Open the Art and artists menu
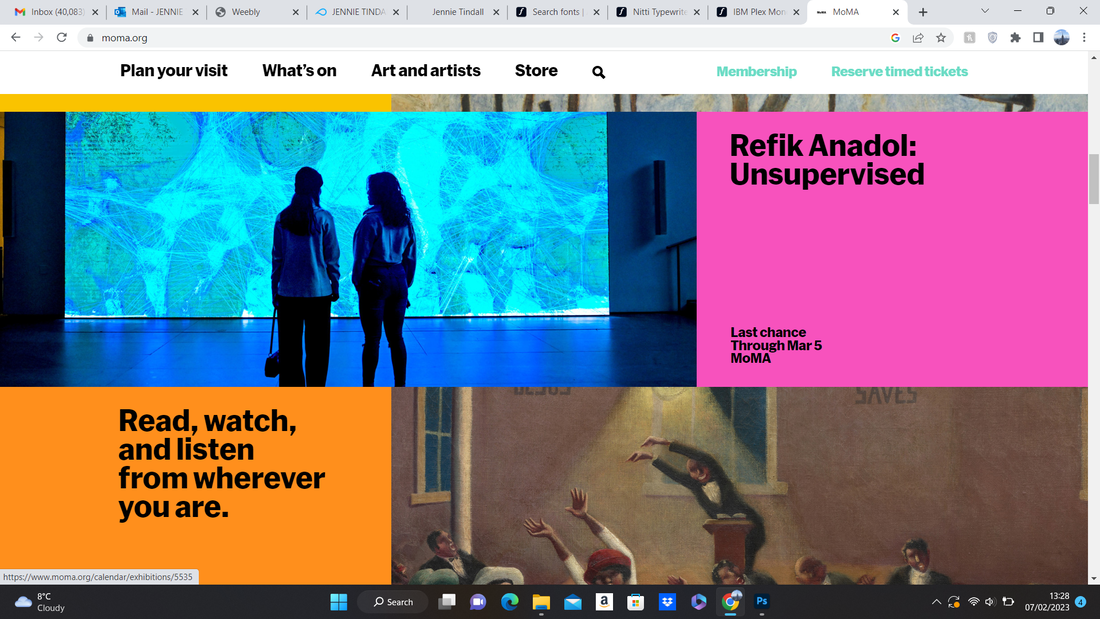Viewport: 1100px width, 619px height. tap(426, 71)
